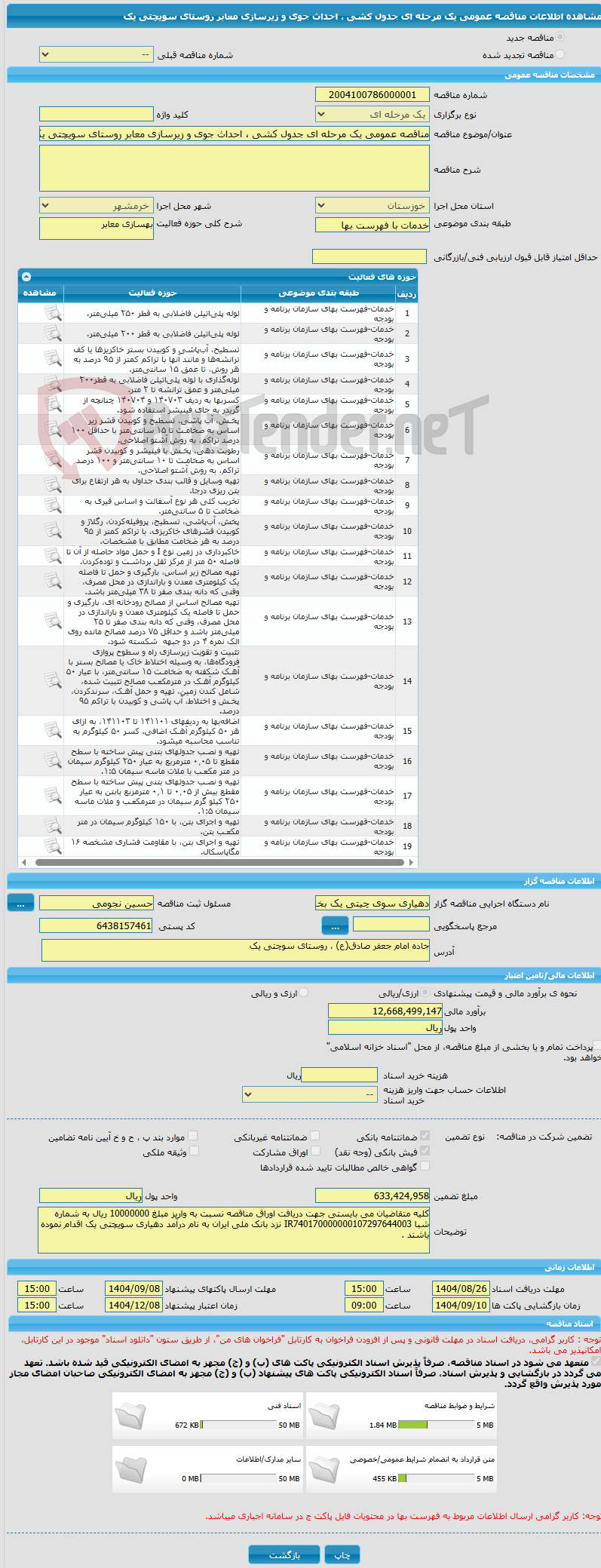Toggle the ضمانتنامه بانکی checkbox
The image size is (601, 1568).
(x=425, y=1136)
